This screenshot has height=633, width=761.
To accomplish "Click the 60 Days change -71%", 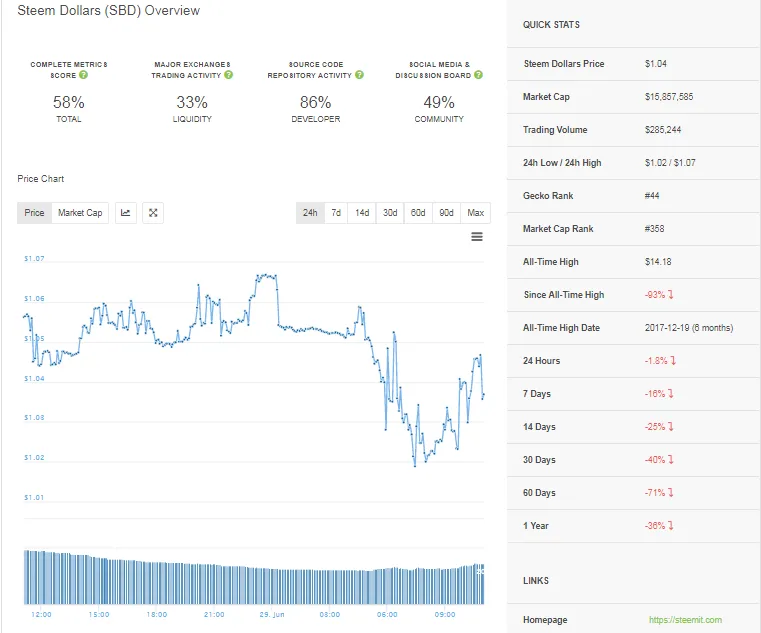I will pyautogui.click(x=659, y=493).
